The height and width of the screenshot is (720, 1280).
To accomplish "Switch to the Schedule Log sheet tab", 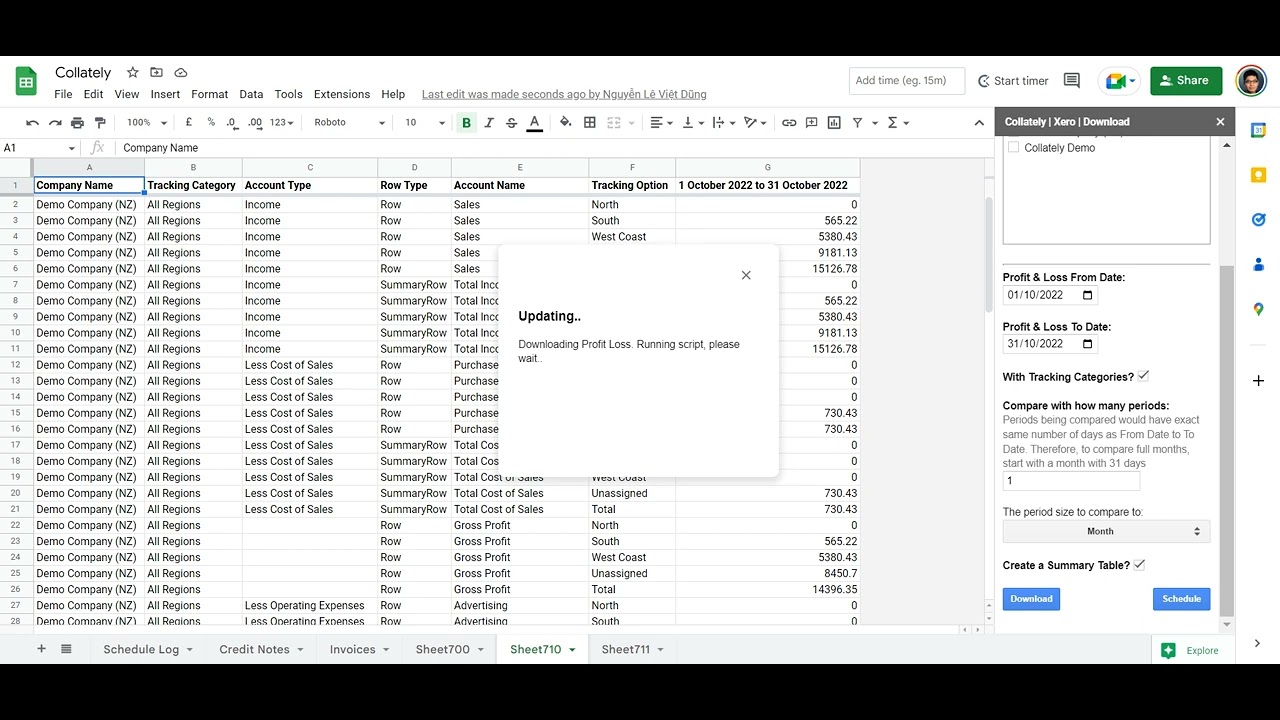I will point(148,649).
